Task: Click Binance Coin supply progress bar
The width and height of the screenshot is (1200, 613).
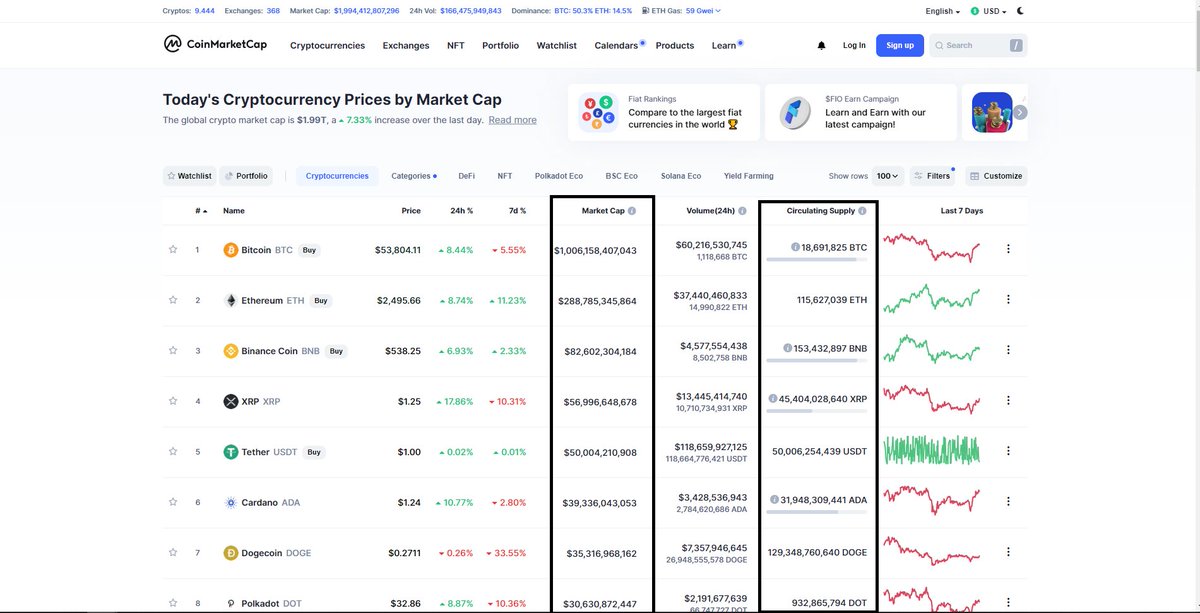Action: pyautogui.click(x=817, y=361)
